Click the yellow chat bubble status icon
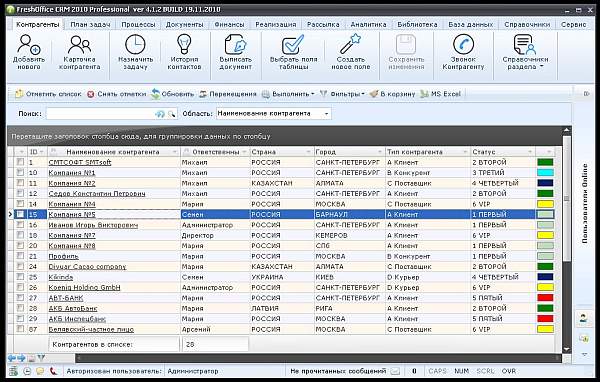Viewport: 600px width, 382px height. click(40, 371)
